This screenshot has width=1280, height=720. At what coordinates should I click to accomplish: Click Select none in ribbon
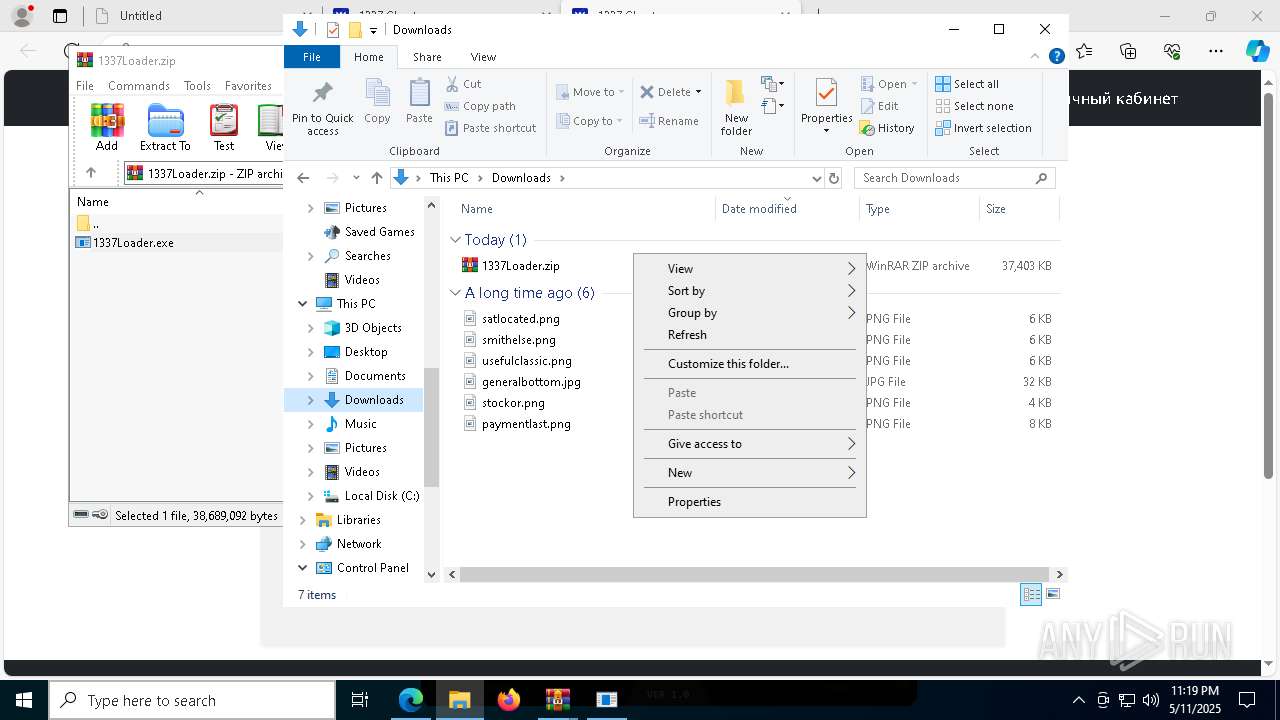(x=975, y=106)
